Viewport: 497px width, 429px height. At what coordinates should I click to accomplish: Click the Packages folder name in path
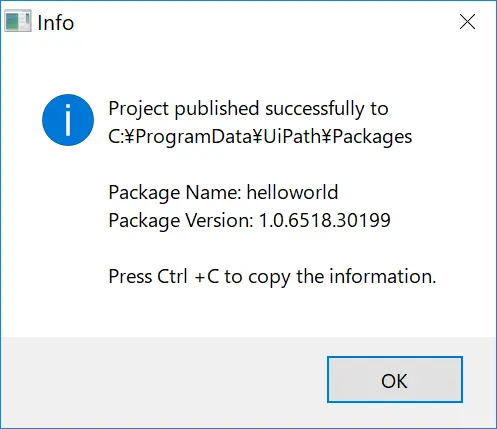[372, 137]
